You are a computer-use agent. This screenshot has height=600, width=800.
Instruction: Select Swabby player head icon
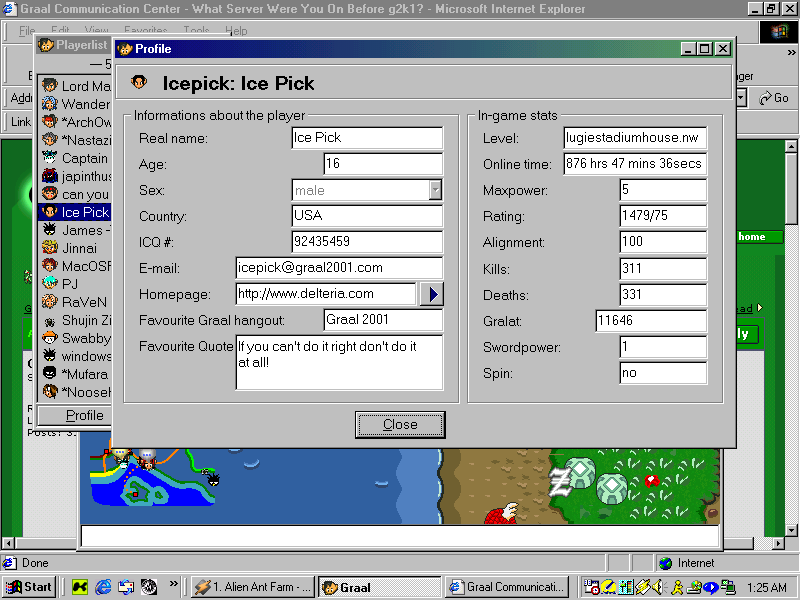tap(49, 338)
